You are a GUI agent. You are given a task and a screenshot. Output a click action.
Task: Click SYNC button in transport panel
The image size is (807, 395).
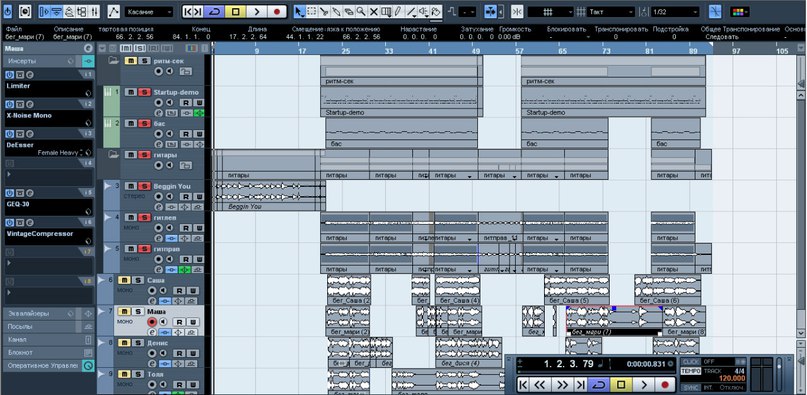coord(691,387)
